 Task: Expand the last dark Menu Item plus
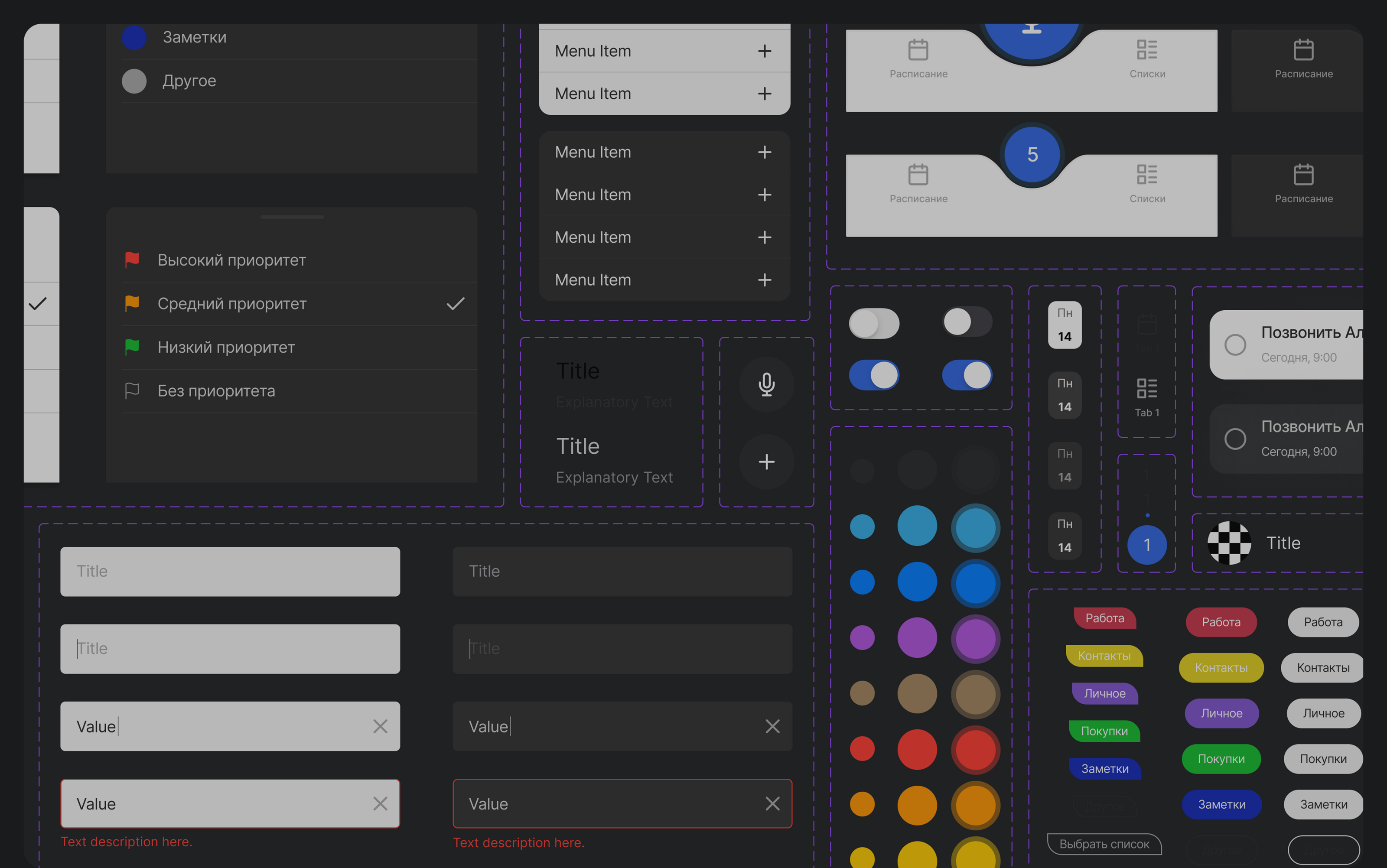[x=764, y=280]
